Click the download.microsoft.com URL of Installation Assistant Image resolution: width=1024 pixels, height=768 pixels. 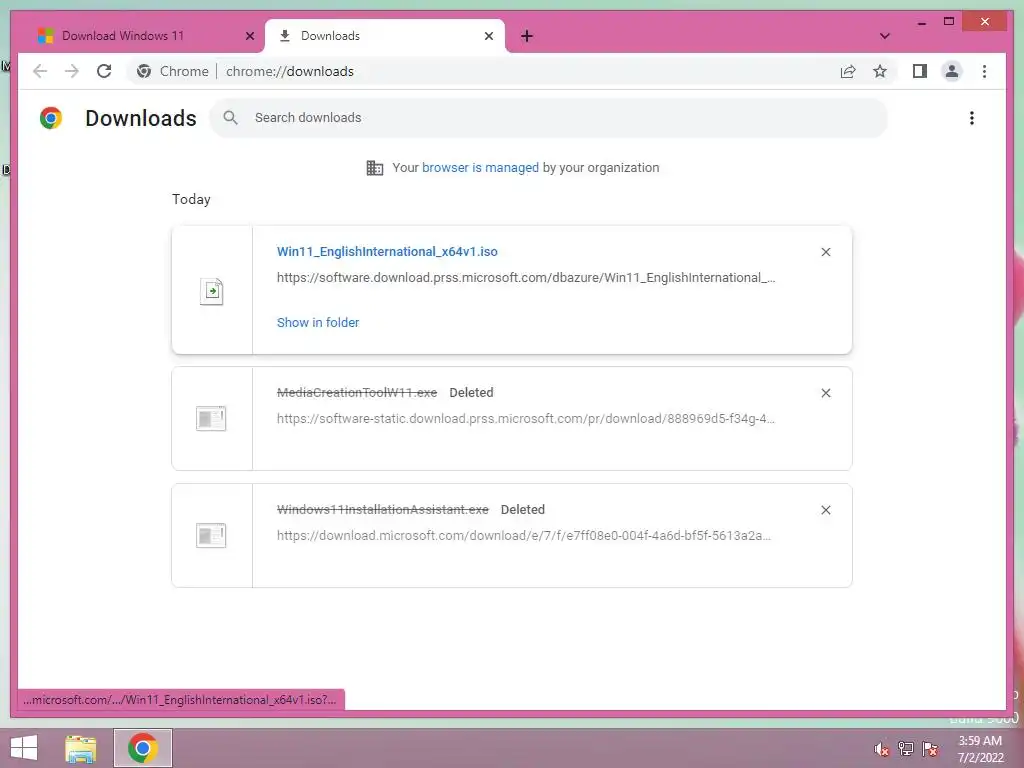524,536
